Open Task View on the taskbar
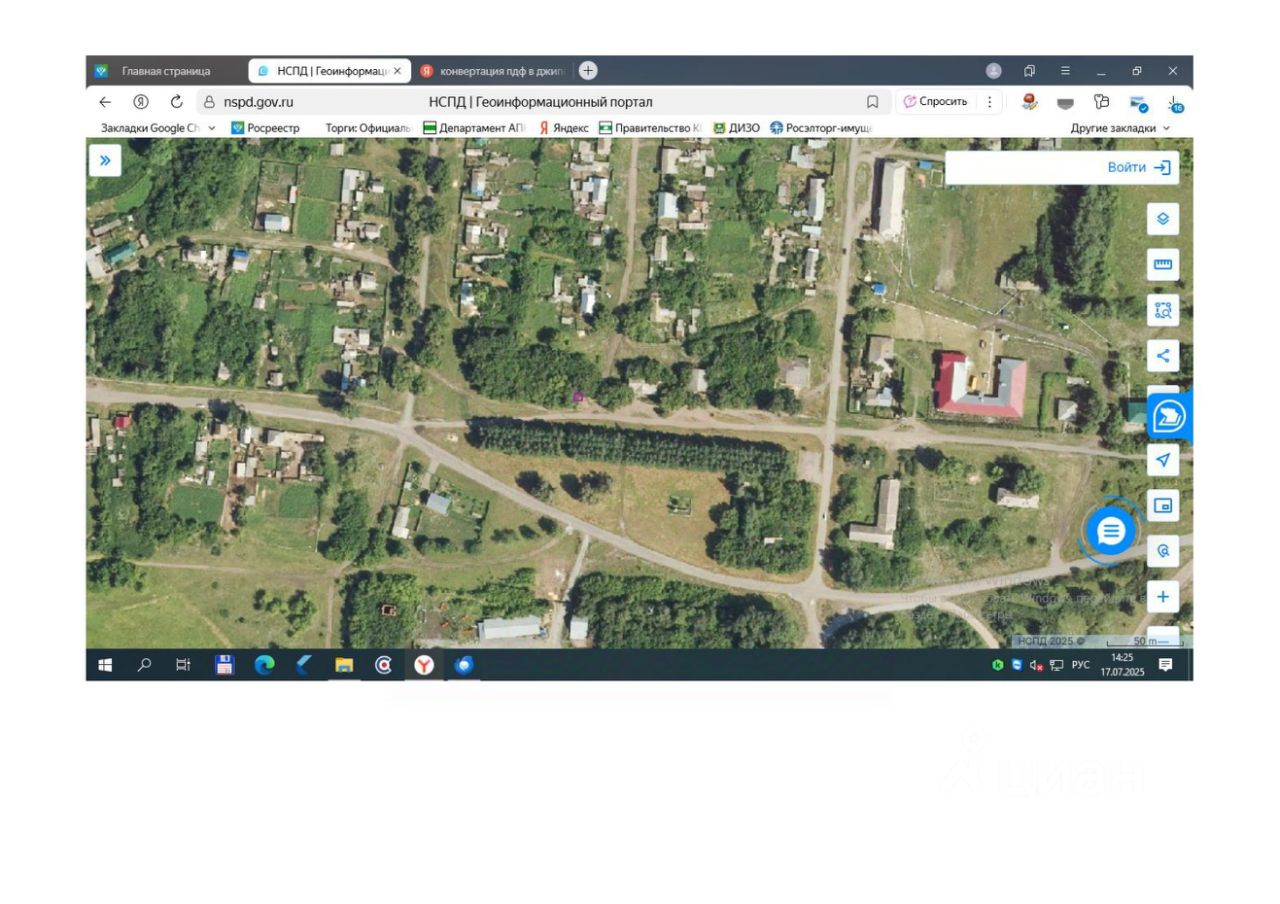 tap(184, 665)
